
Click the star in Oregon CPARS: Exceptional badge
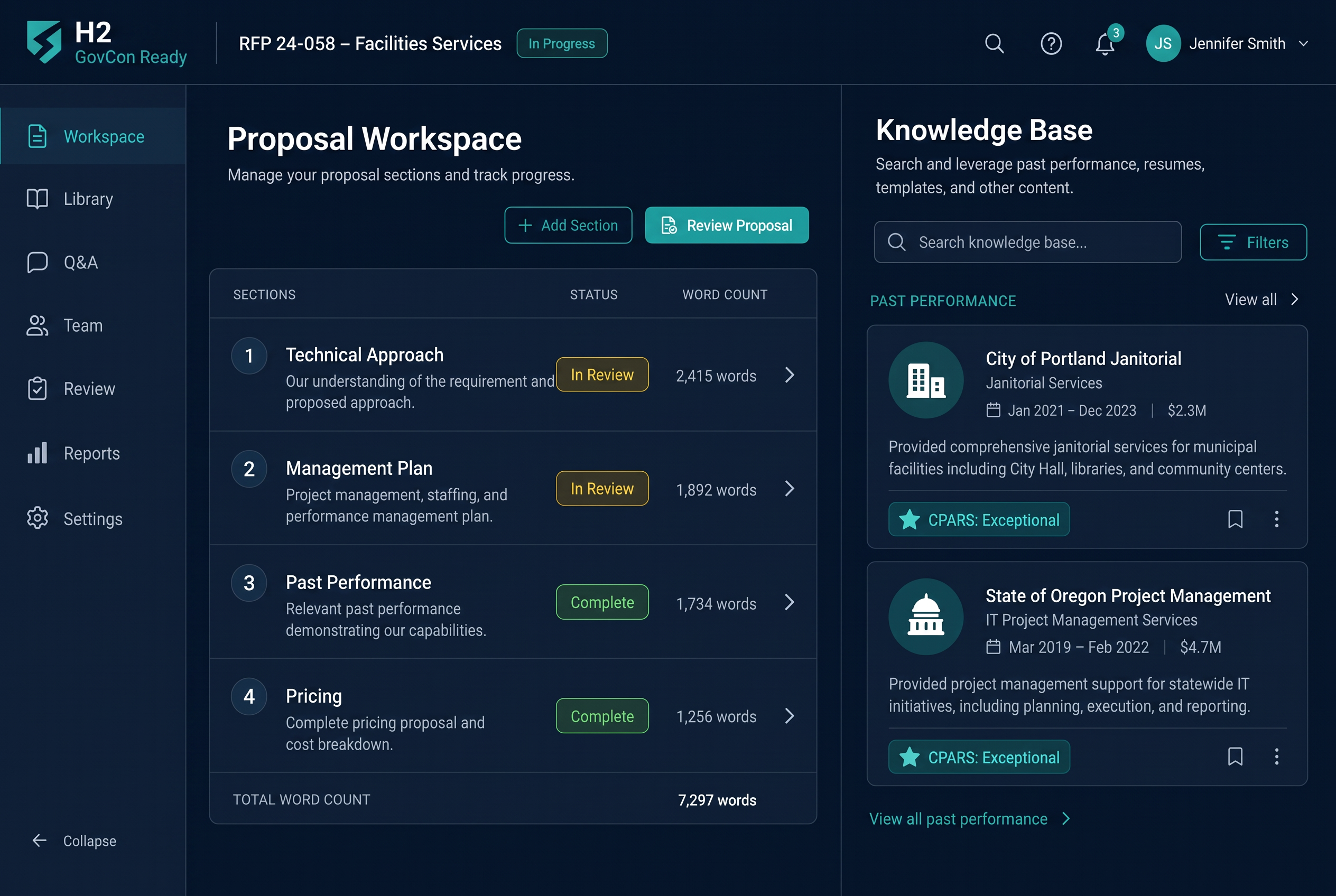(x=909, y=757)
